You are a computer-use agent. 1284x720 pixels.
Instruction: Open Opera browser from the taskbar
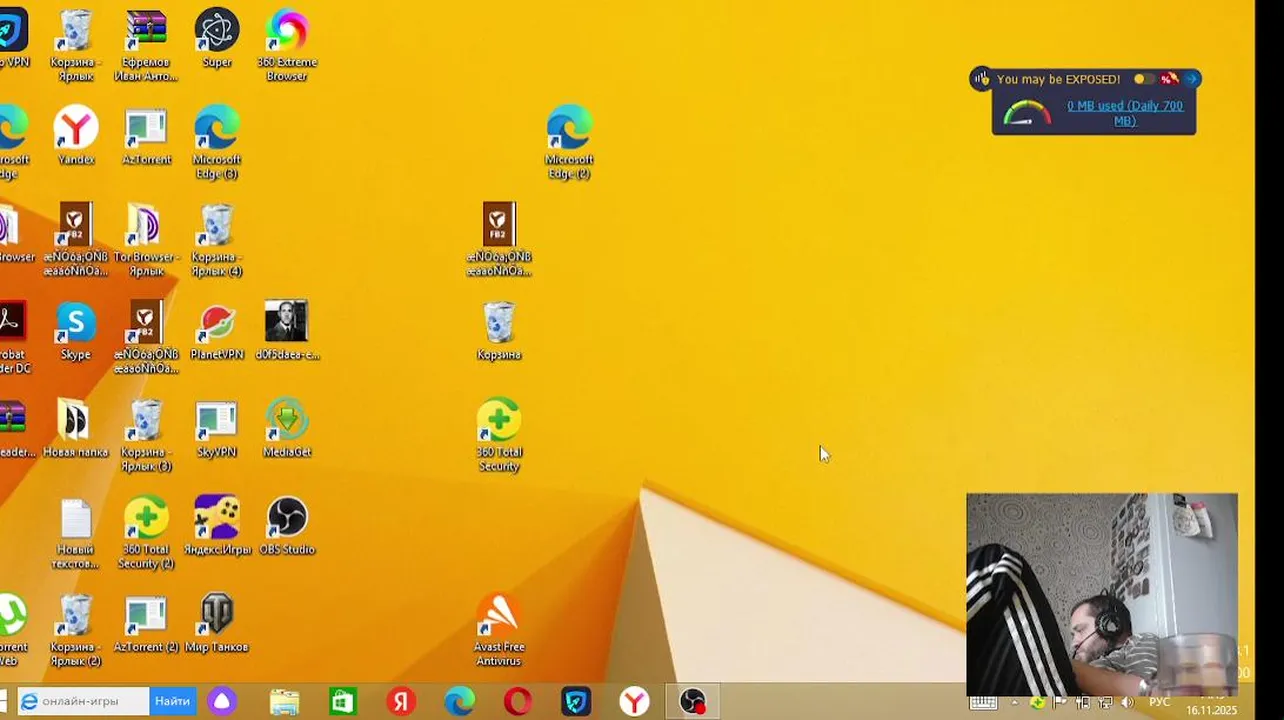pyautogui.click(x=518, y=701)
